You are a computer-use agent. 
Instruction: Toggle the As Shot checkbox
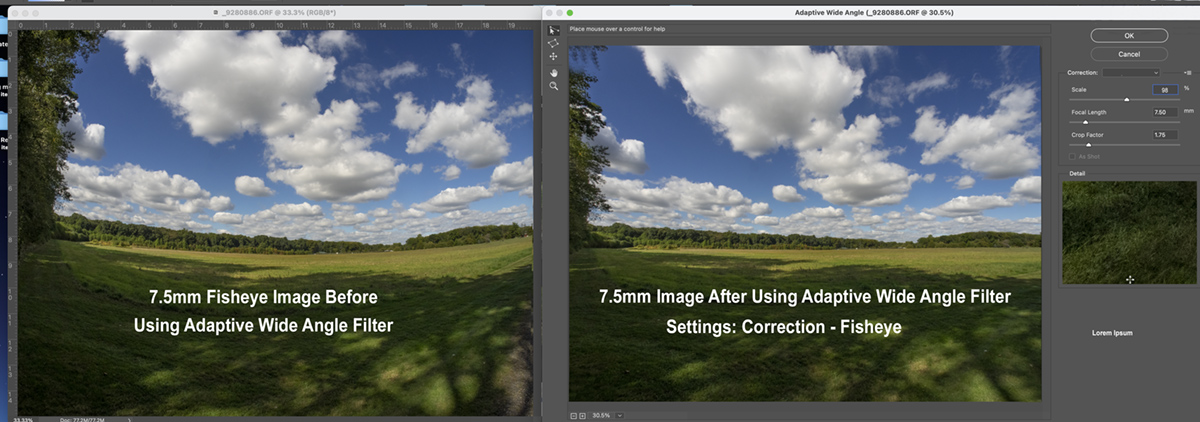click(1074, 157)
